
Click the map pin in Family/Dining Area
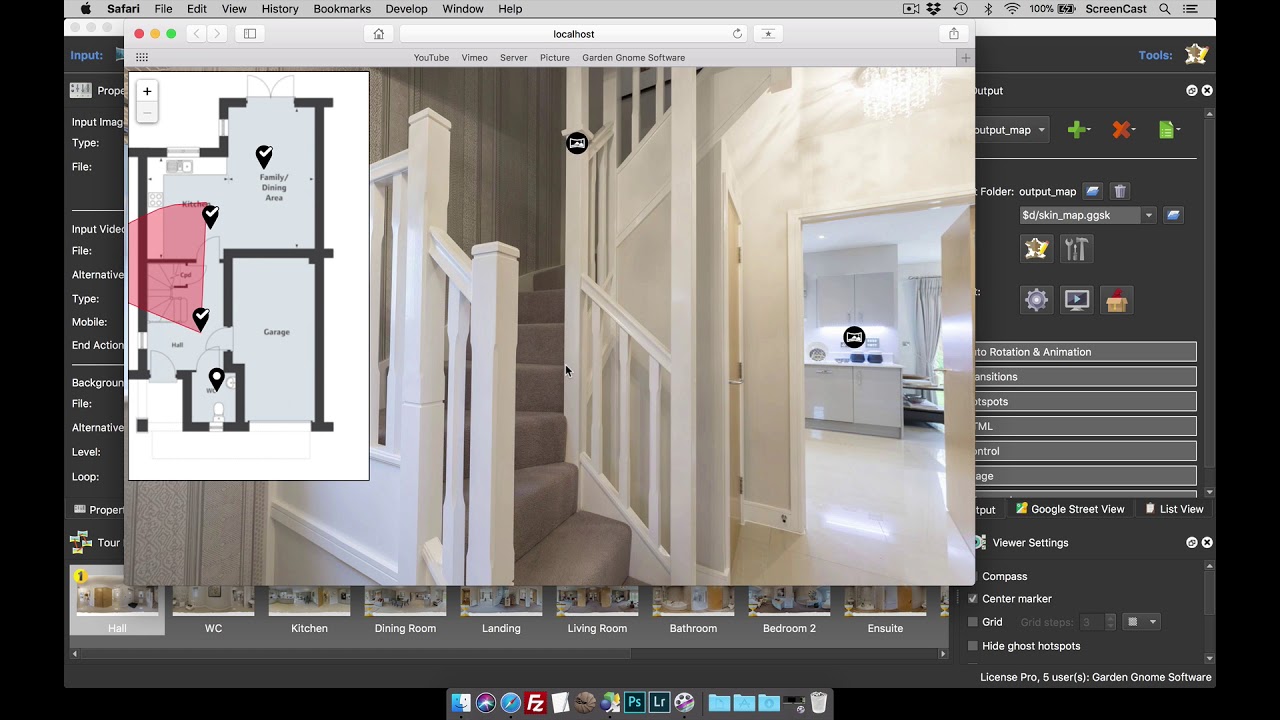(264, 156)
